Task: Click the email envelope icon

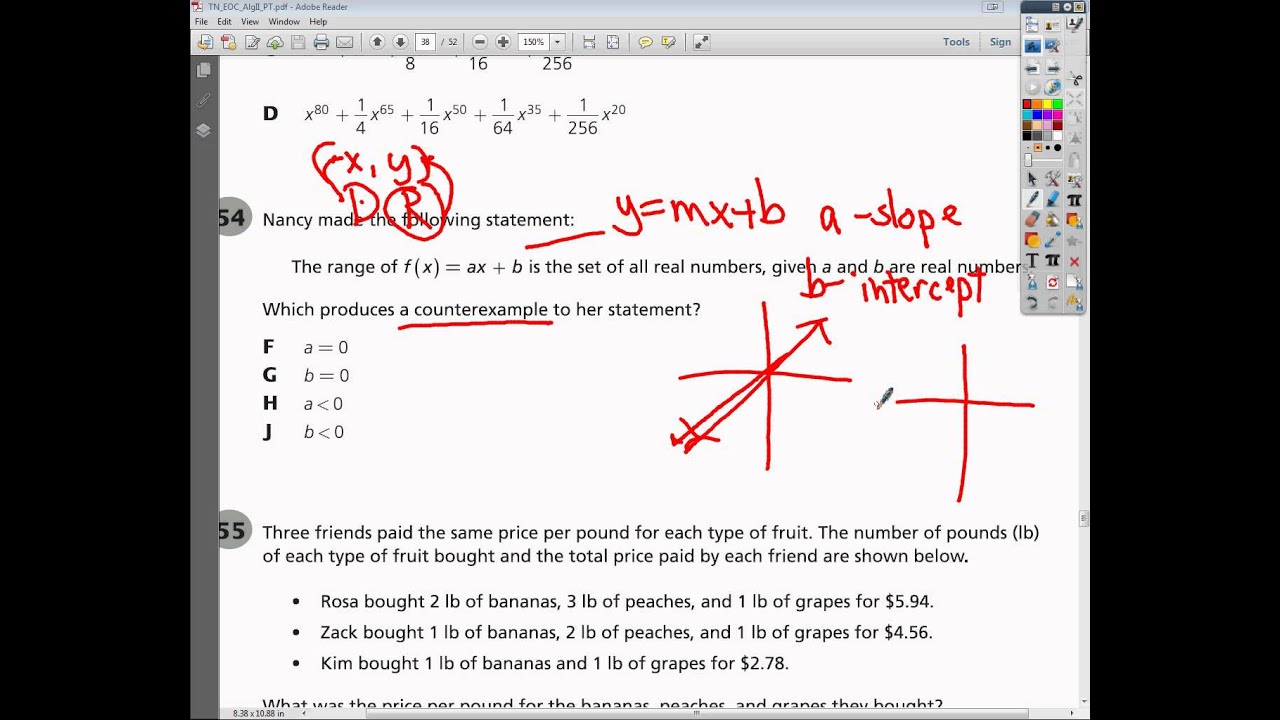Action: [x=344, y=42]
